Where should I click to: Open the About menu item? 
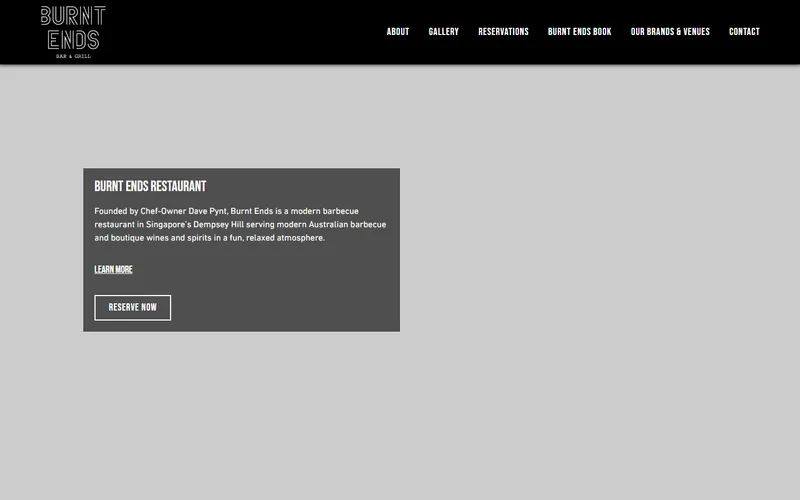click(398, 32)
